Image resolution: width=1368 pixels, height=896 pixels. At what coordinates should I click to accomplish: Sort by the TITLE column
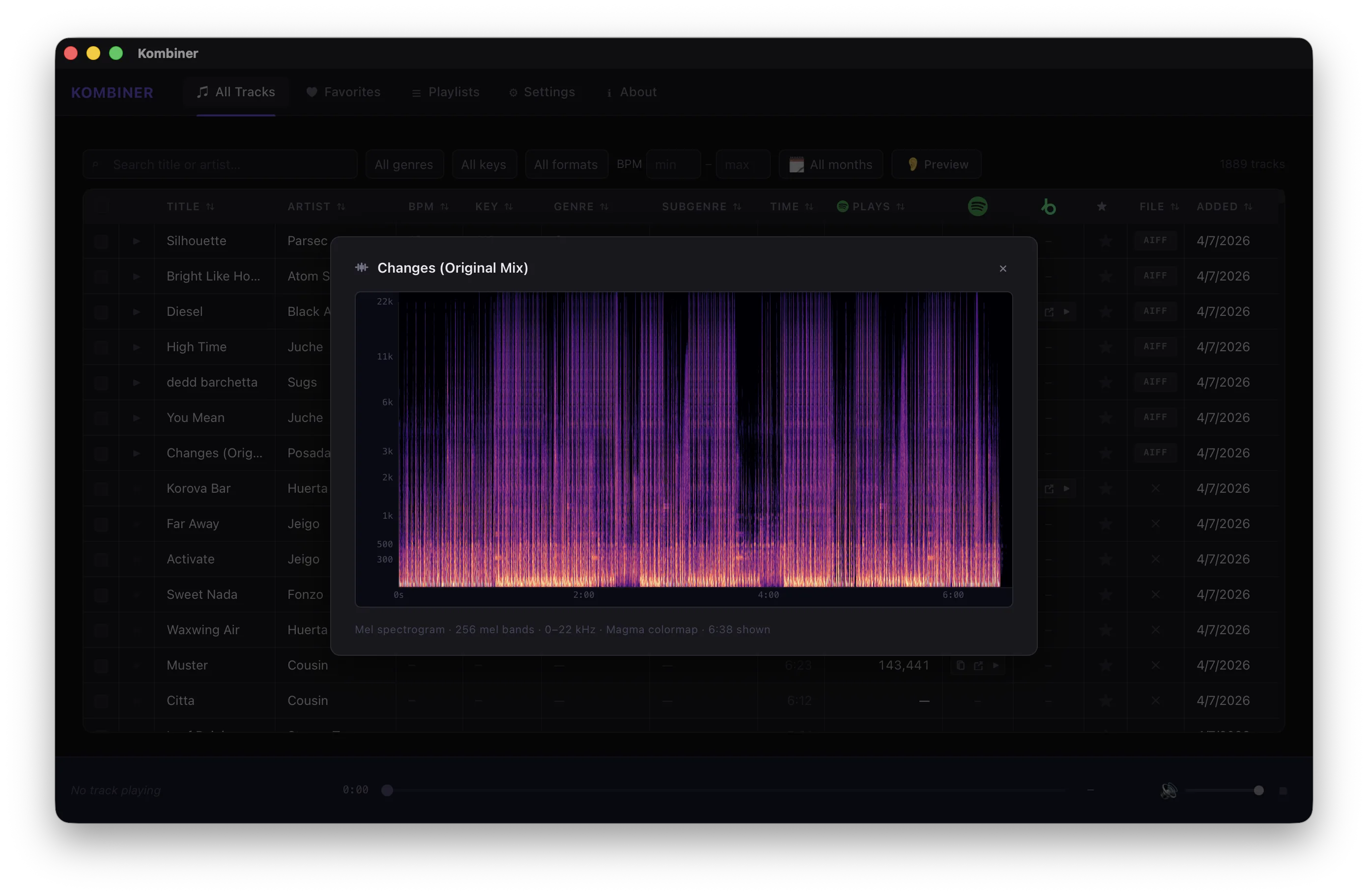tap(190, 206)
